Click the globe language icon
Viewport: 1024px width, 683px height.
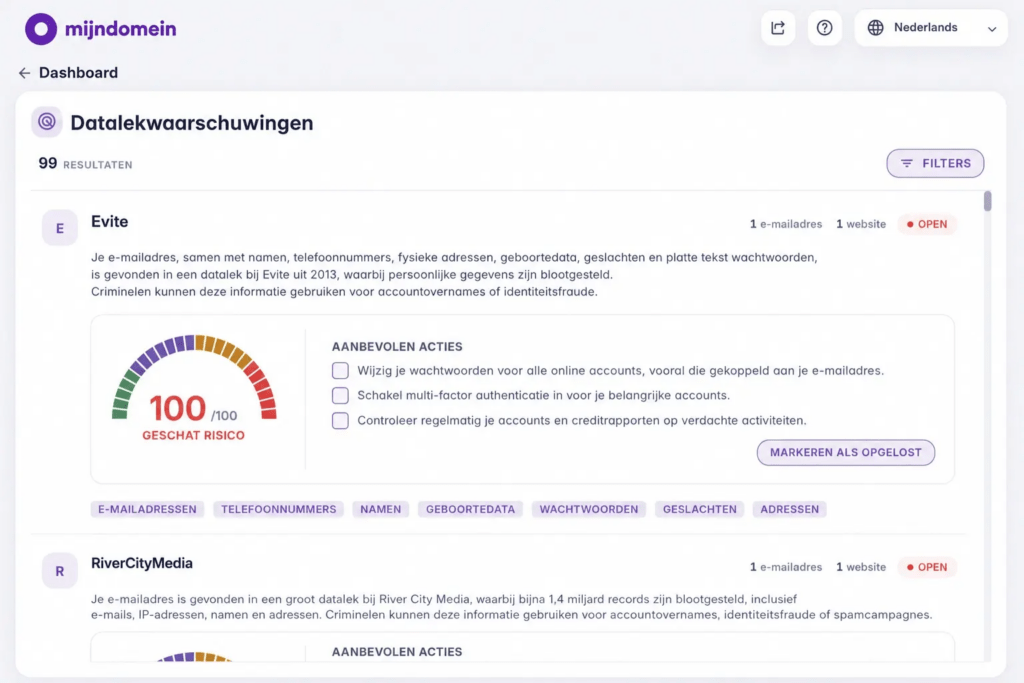point(875,27)
